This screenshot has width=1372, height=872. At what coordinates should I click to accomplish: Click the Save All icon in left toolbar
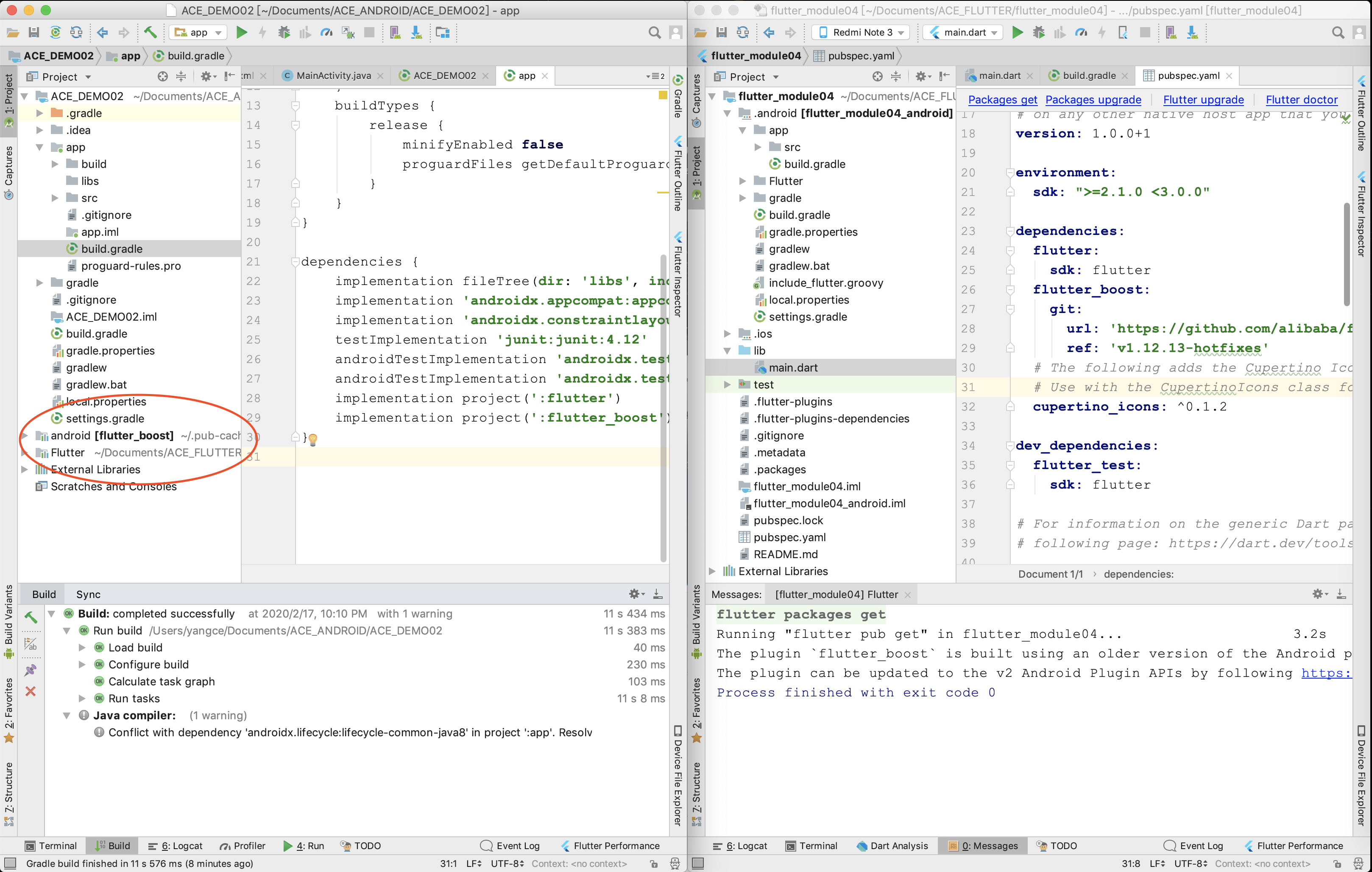tap(33, 33)
